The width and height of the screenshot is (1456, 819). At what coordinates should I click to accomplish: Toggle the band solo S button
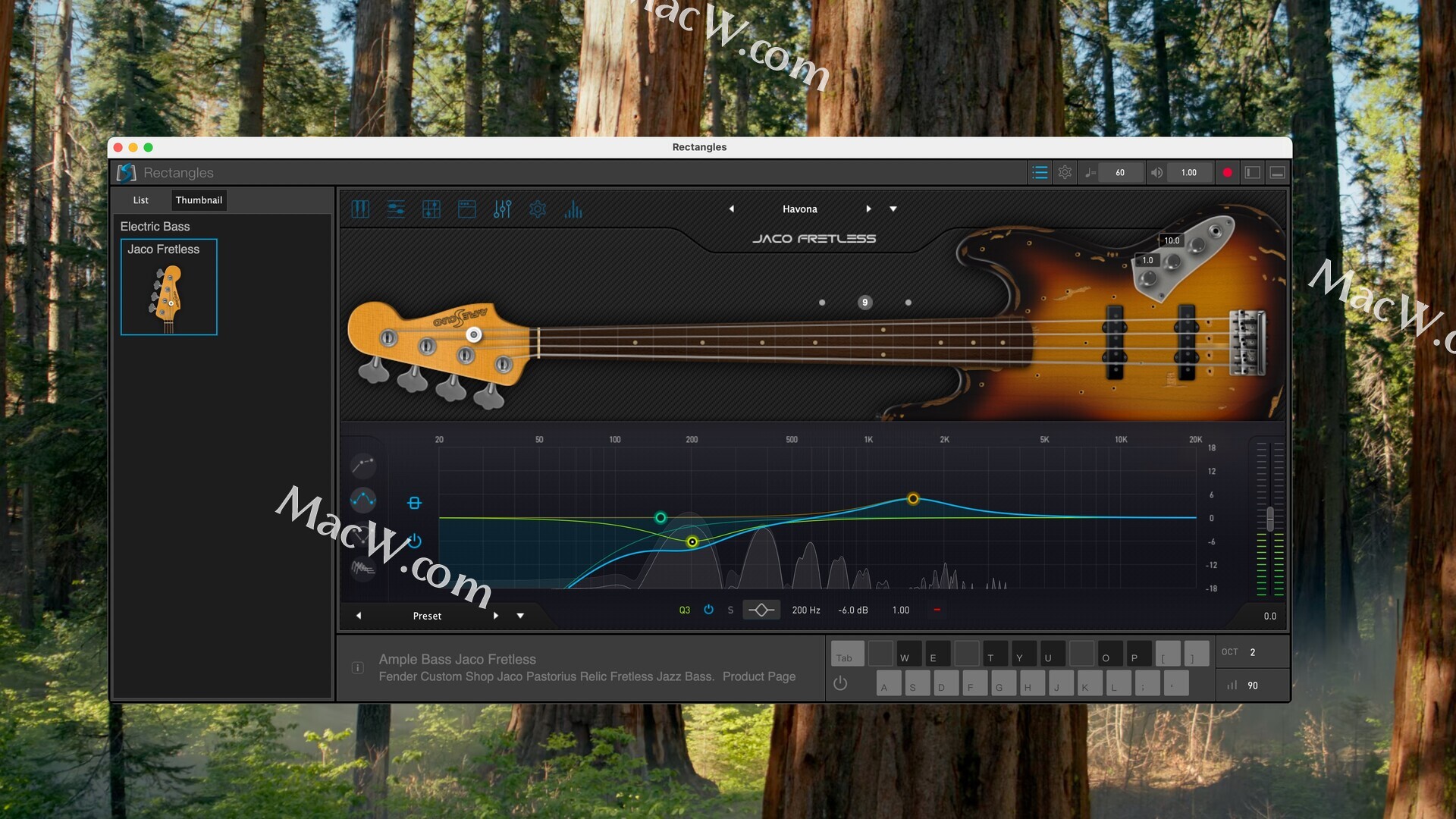(x=730, y=610)
